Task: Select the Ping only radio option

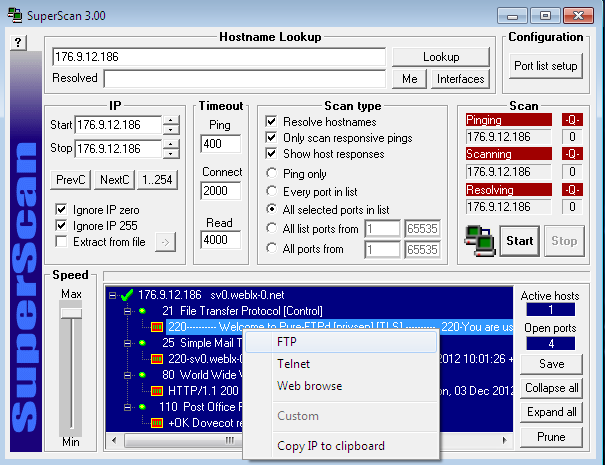Action: [x=272, y=173]
